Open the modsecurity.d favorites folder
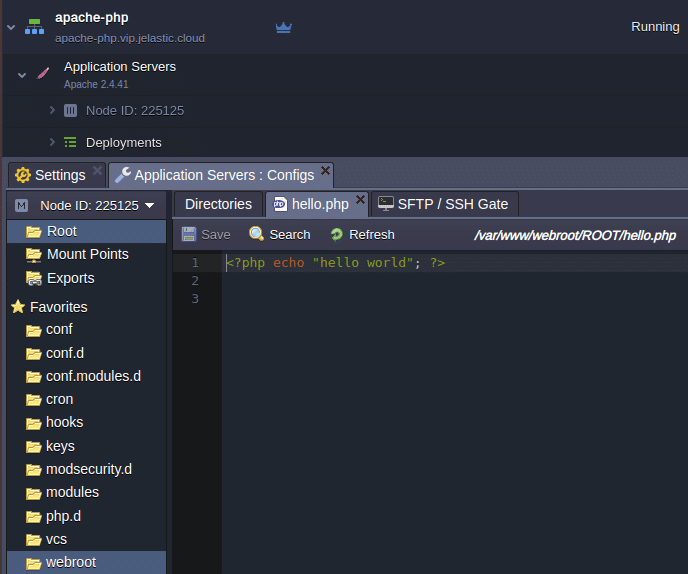Viewport: 688px width, 574px height. [88, 469]
